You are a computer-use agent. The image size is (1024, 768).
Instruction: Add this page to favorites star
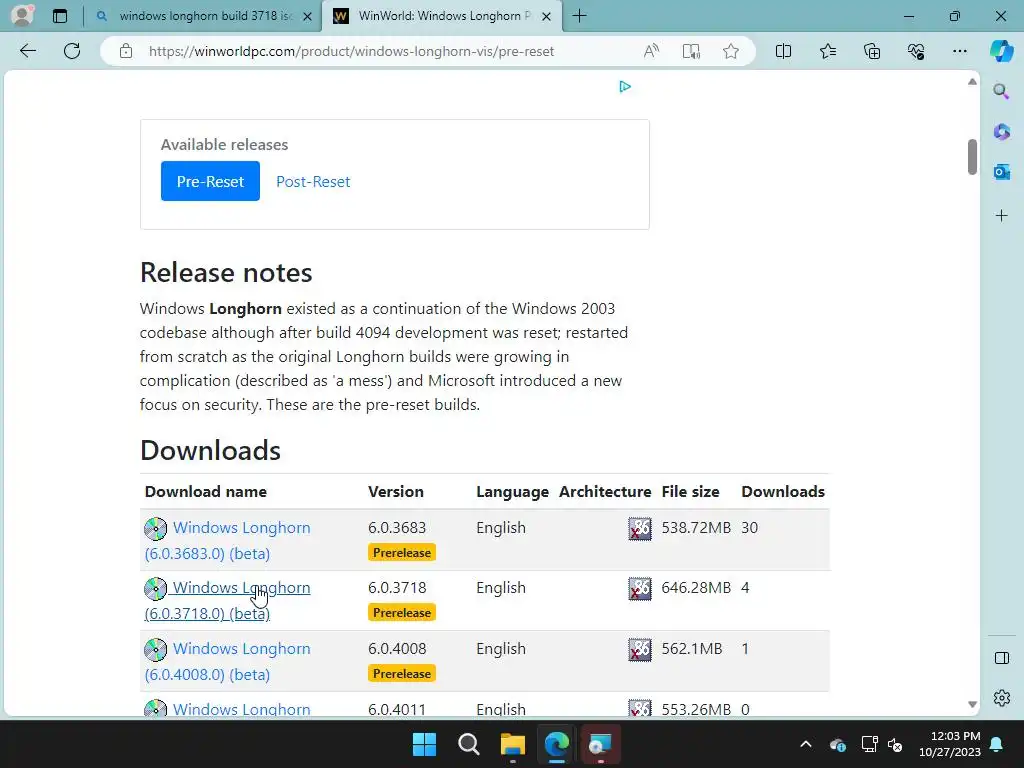coord(731,51)
